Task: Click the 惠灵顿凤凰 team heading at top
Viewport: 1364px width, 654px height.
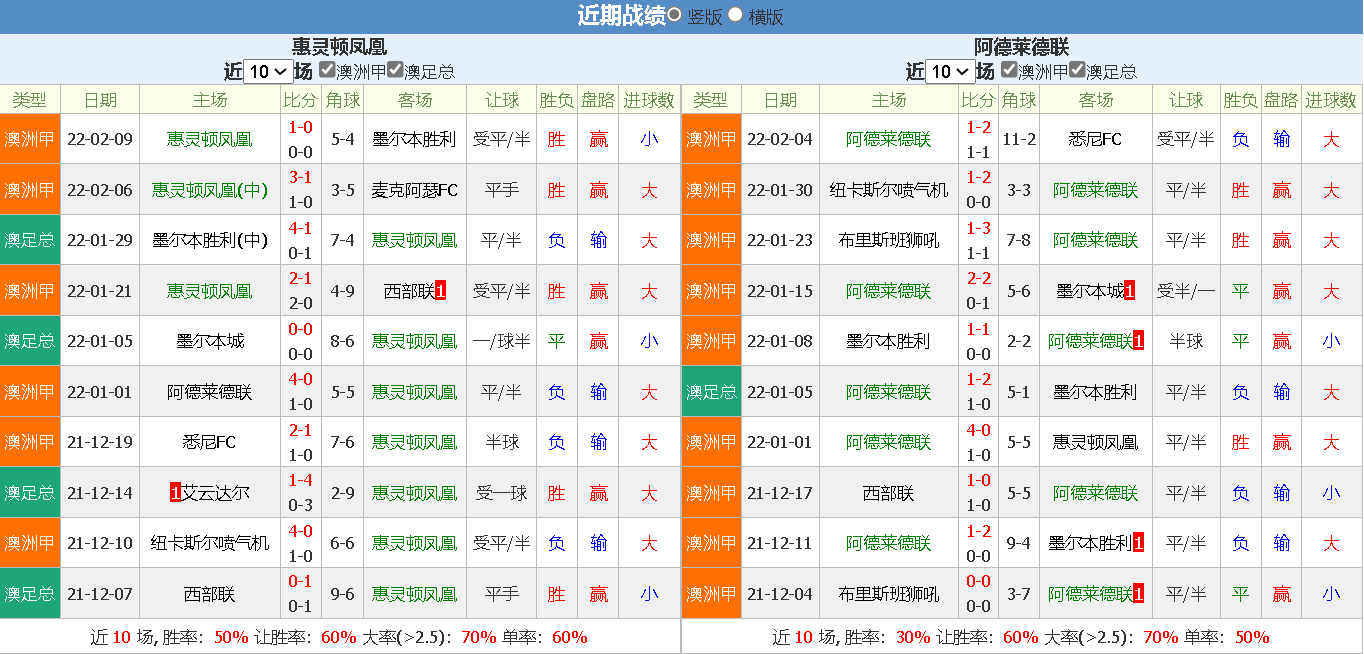Action: coord(340,47)
